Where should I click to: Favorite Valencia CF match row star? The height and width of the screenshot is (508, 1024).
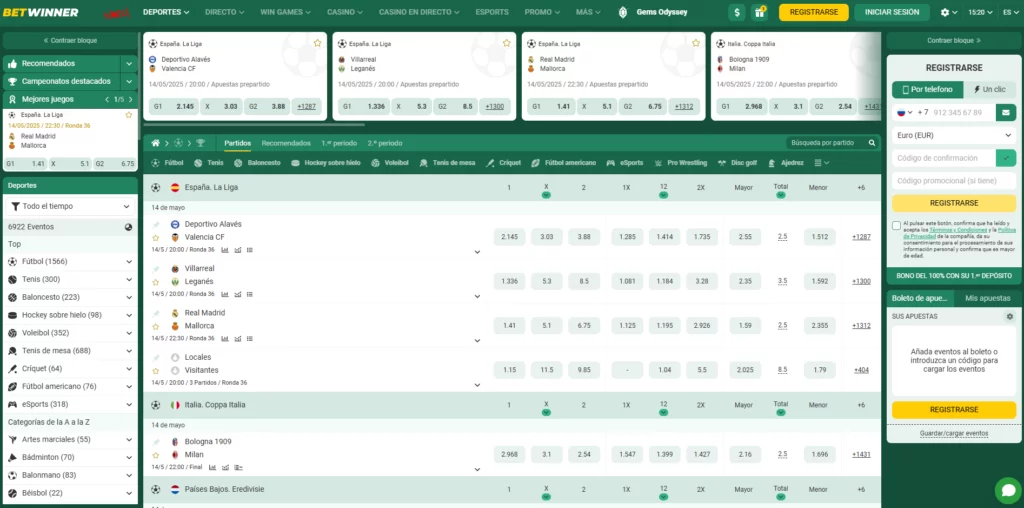155,238
